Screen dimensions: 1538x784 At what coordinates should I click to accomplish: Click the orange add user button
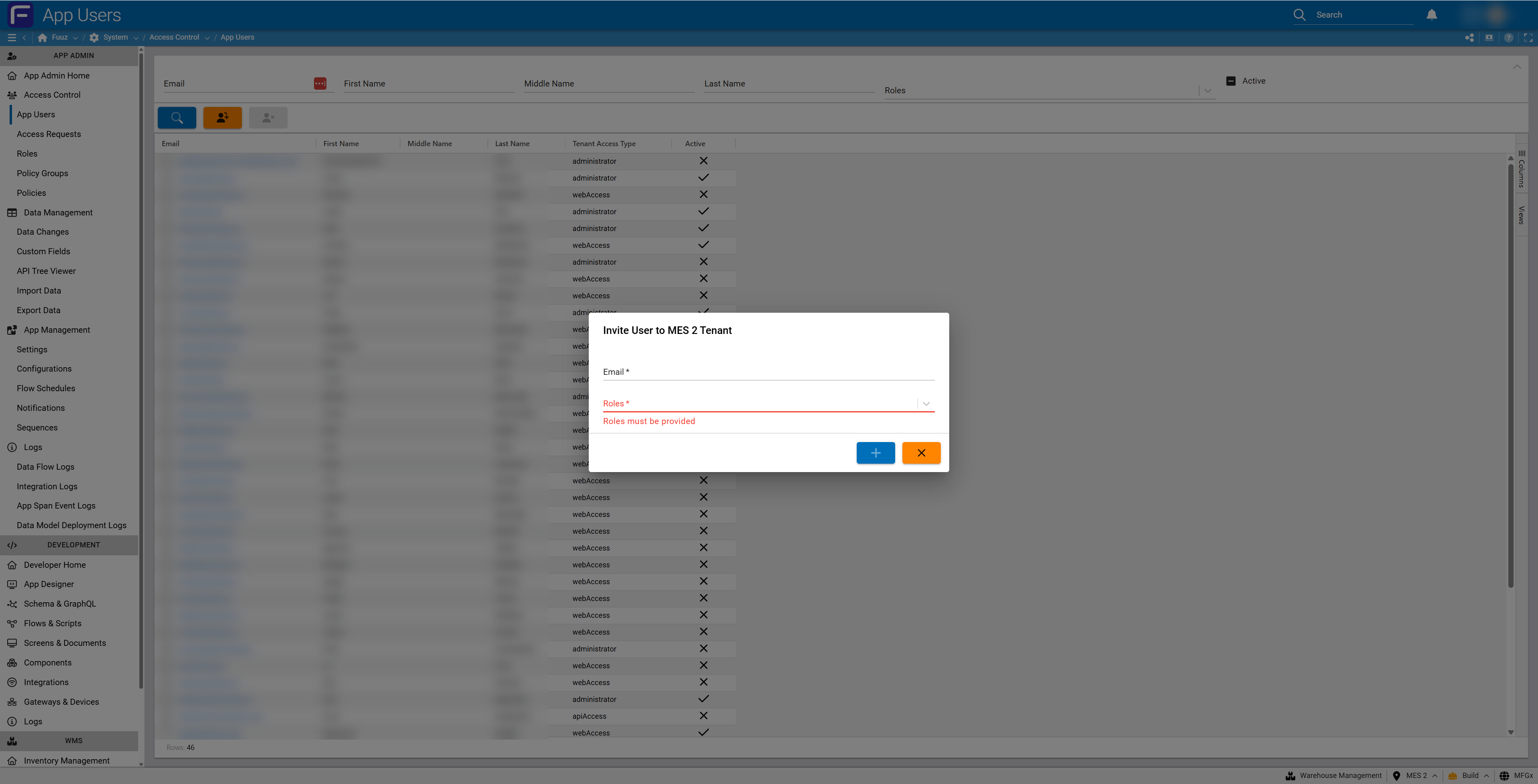coord(222,118)
